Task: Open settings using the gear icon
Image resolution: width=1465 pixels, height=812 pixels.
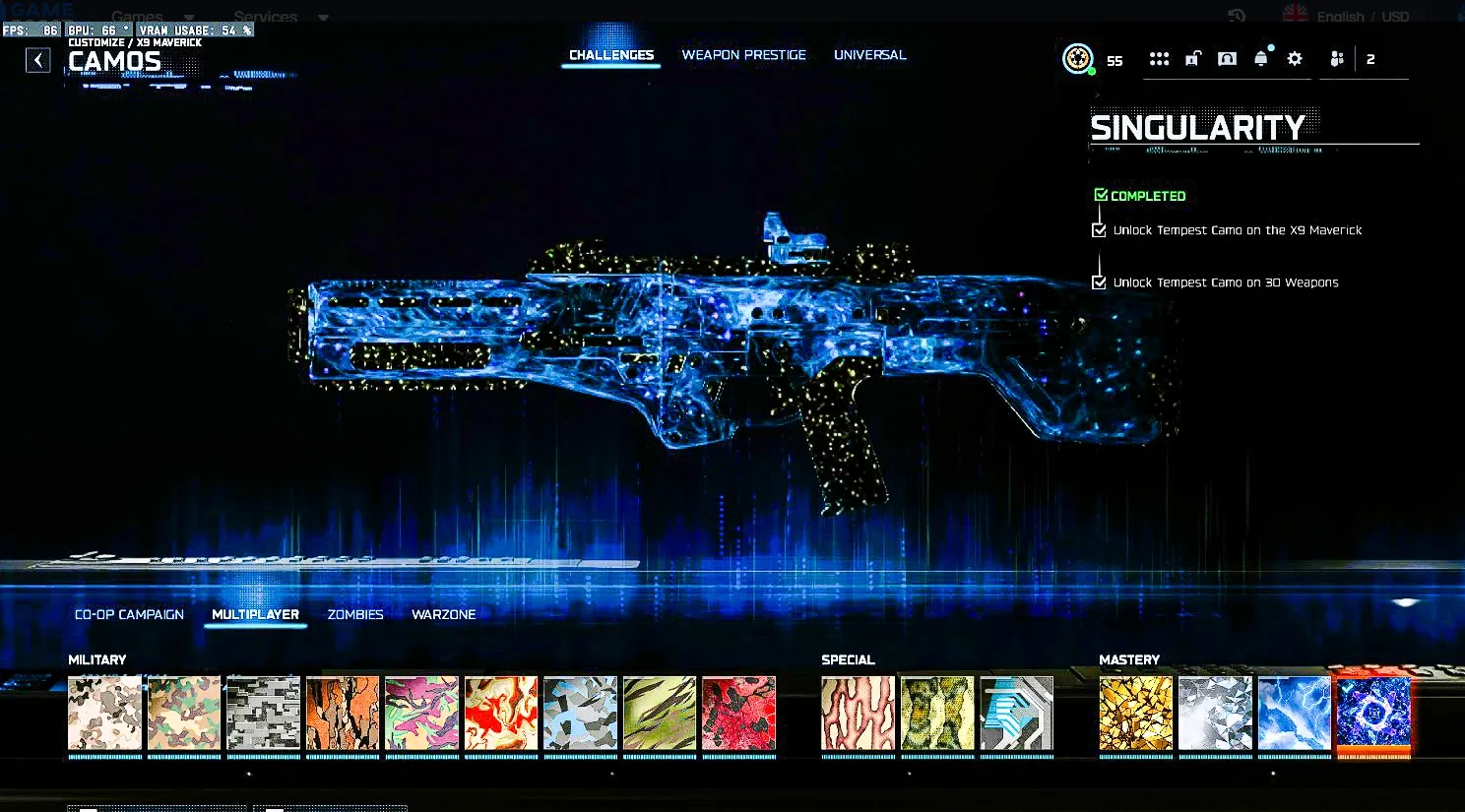Action: (1294, 58)
